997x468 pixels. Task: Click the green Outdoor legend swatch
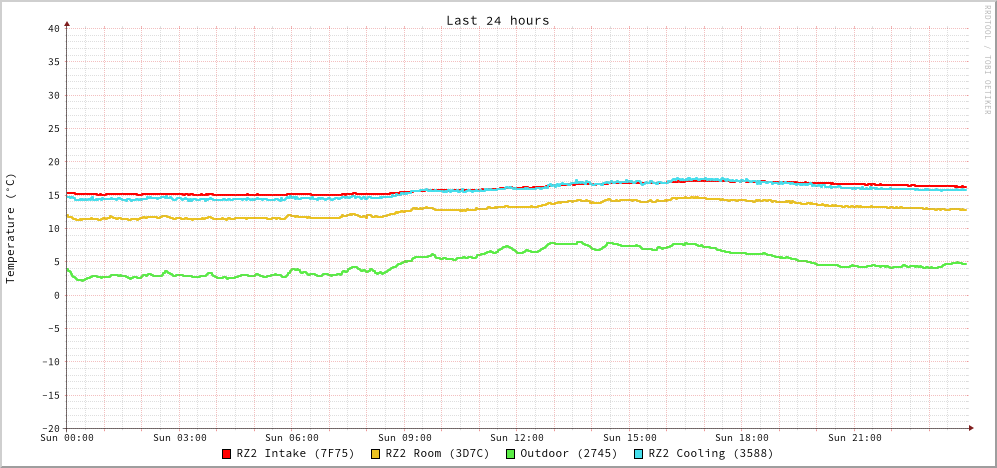click(510, 454)
